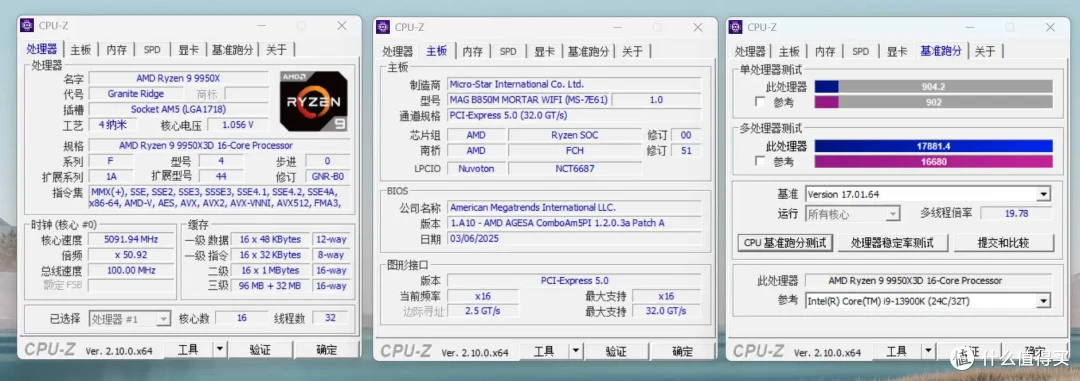
Task: Open reference CPU dropdown showing i9-13900K
Action: [1043, 300]
